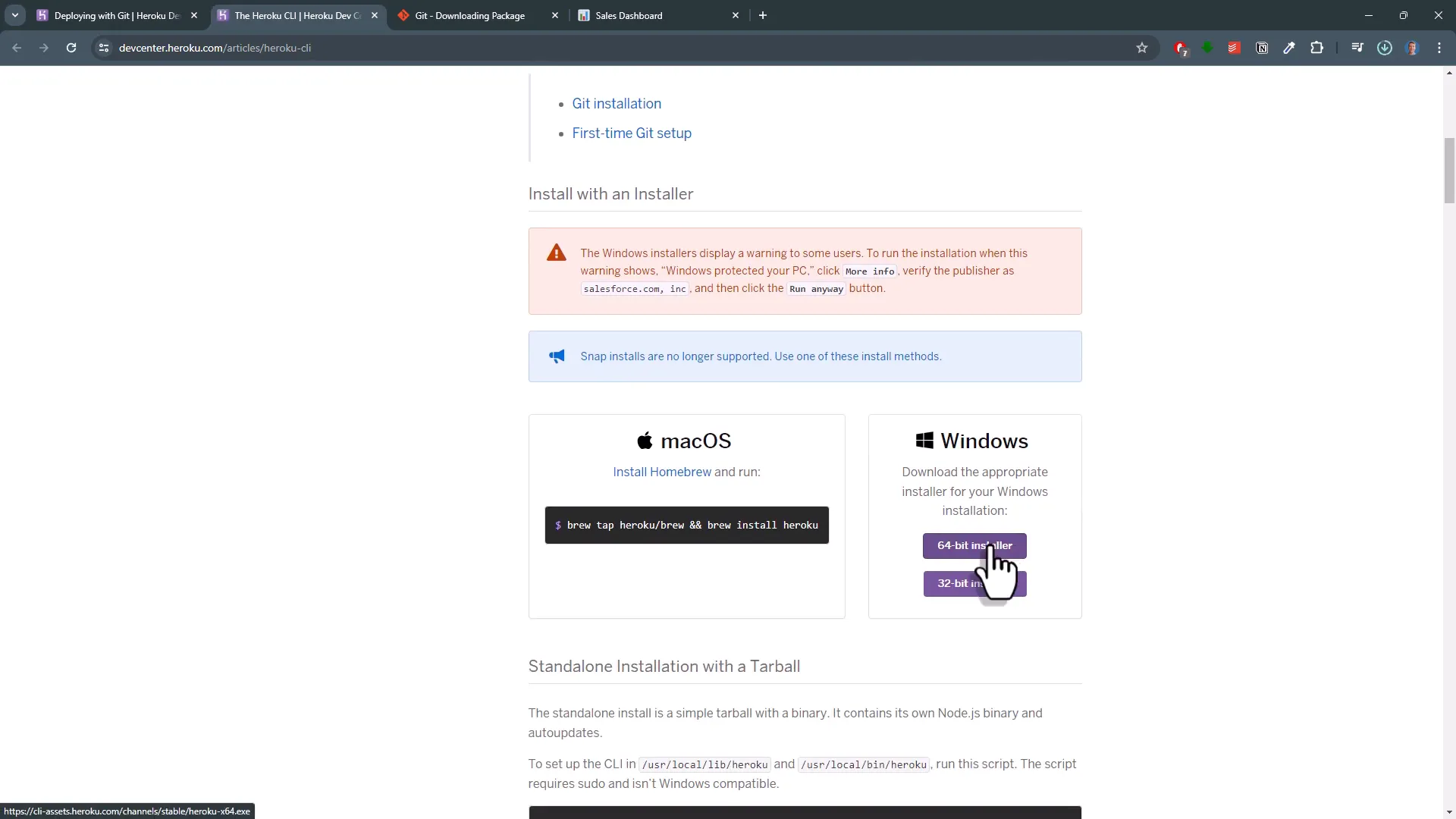The height and width of the screenshot is (819, 1456).
Task: Open the Extensions puzzle-piece menu
Action: (1317, 48)
